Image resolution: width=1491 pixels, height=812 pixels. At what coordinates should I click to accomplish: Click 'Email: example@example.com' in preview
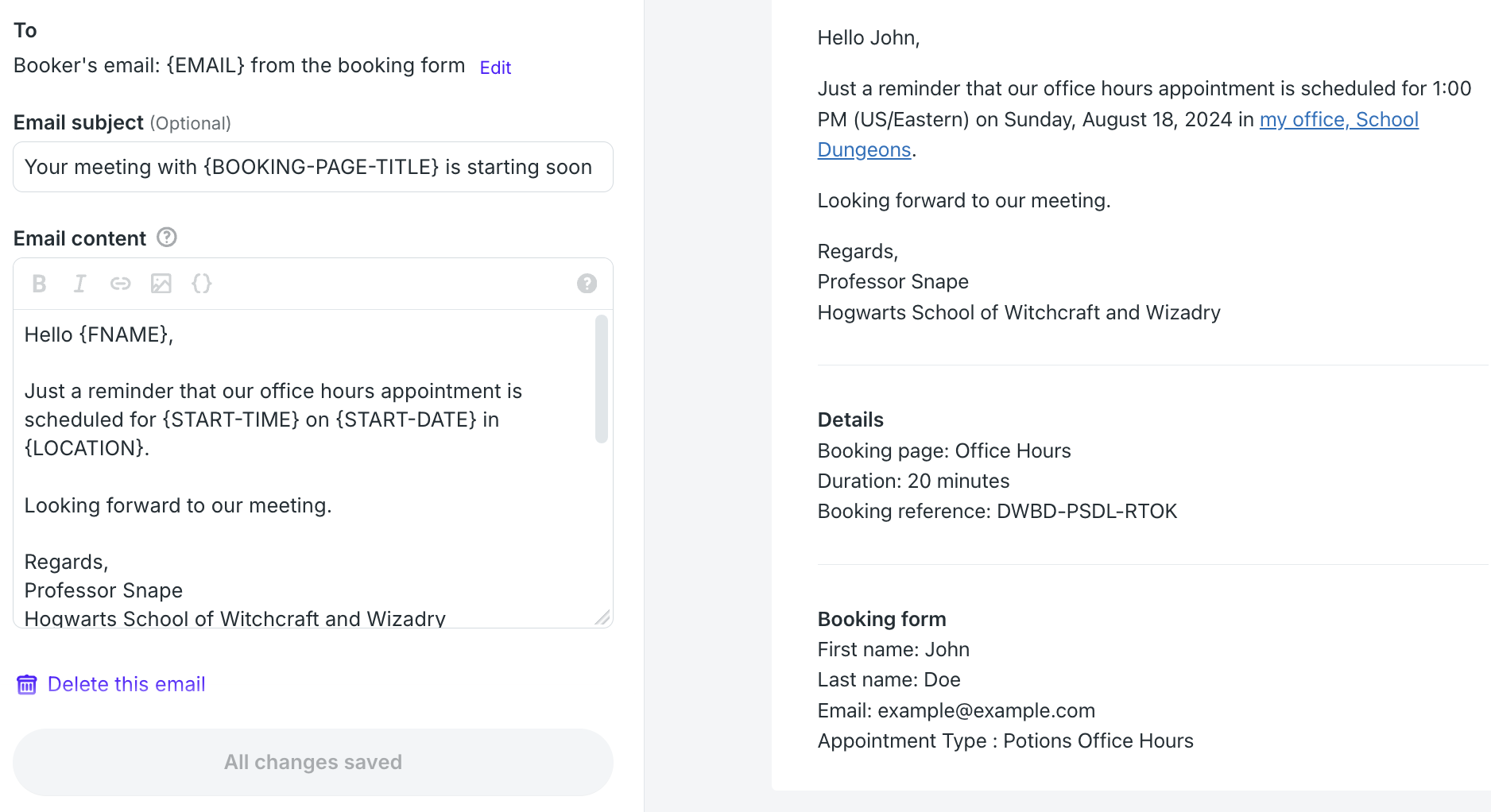pos(956,710)
